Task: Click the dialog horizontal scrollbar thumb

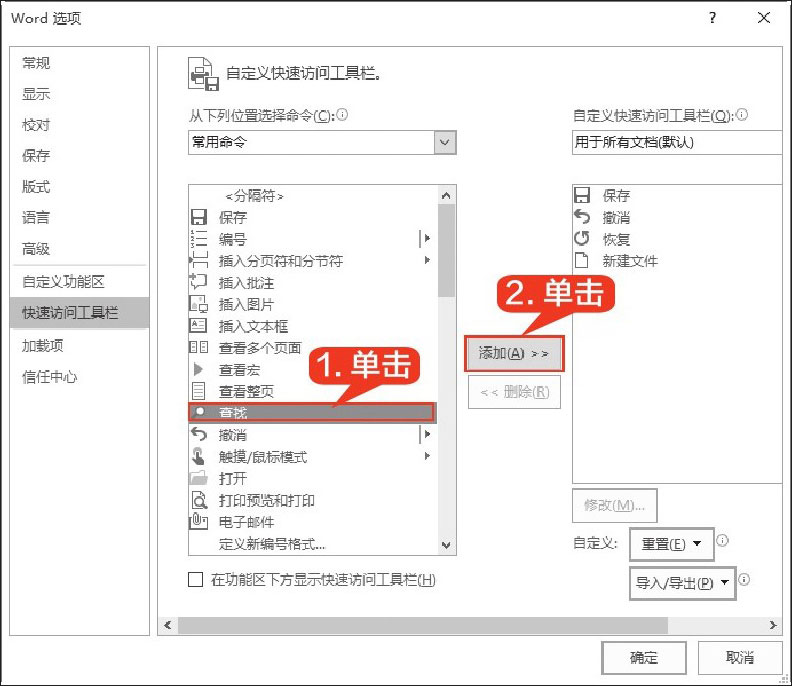Action: tap(423, 625)
